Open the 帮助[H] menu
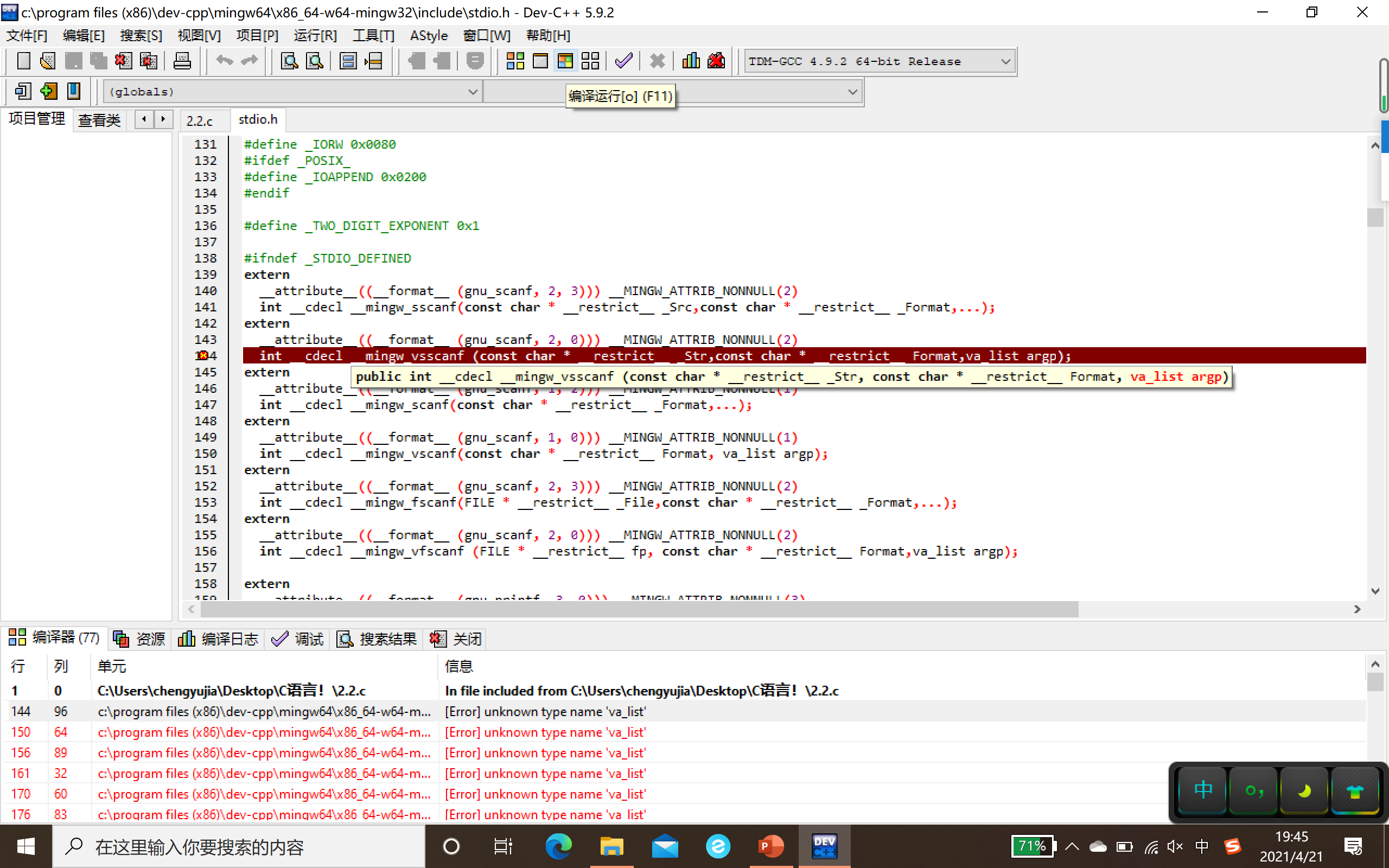This screenshot has width=1389, height=868. click(x=548, y=36)
